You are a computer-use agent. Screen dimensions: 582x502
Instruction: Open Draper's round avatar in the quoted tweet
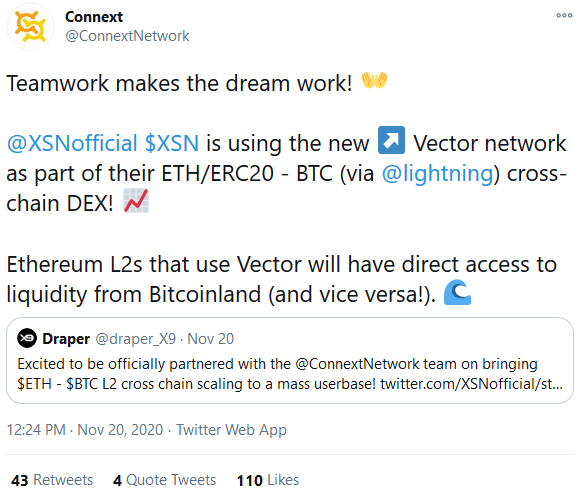tap(27, 338)
